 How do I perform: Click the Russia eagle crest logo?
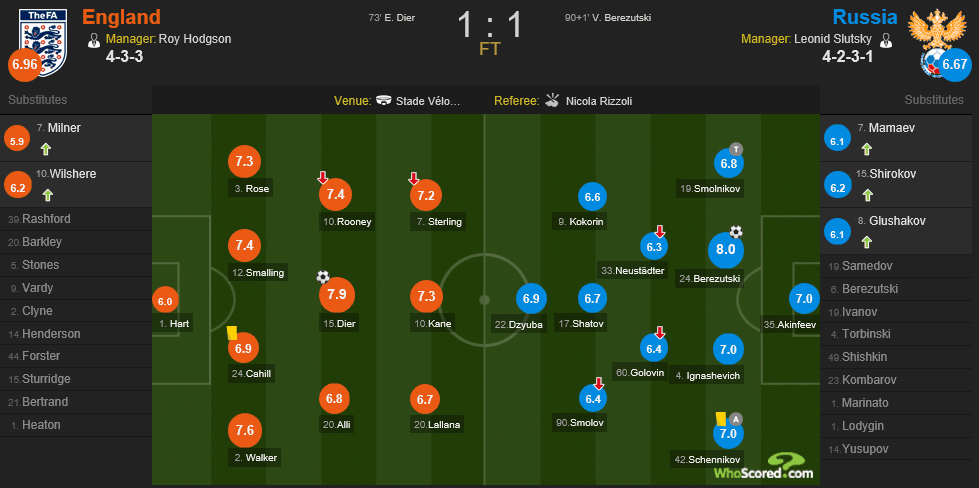click(x=933, y=37)
